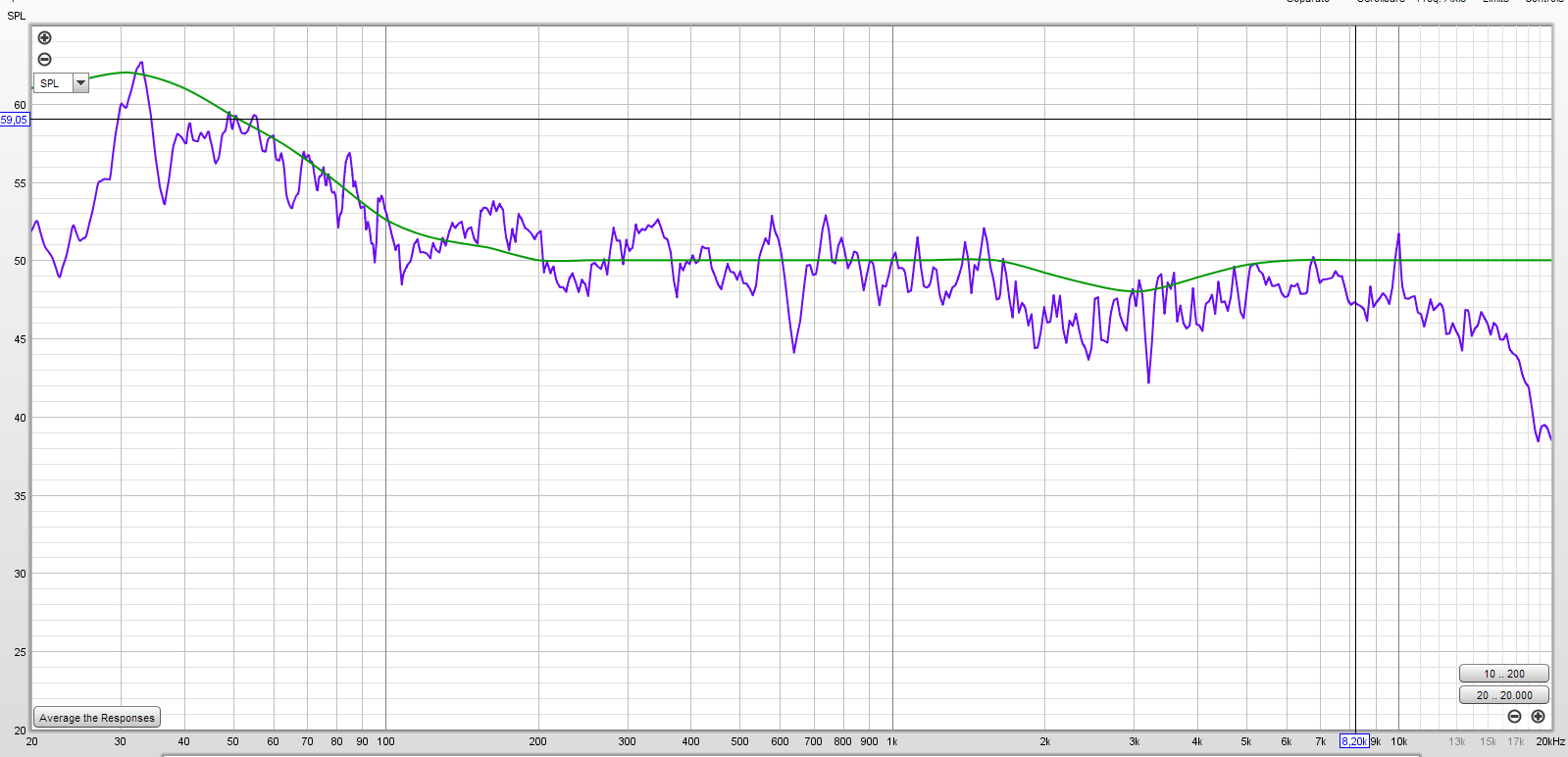The height and width of the screenshot is (757, 1568).
Task: Click the 59,05 cursor level field
Action: (x=15, y=120)
